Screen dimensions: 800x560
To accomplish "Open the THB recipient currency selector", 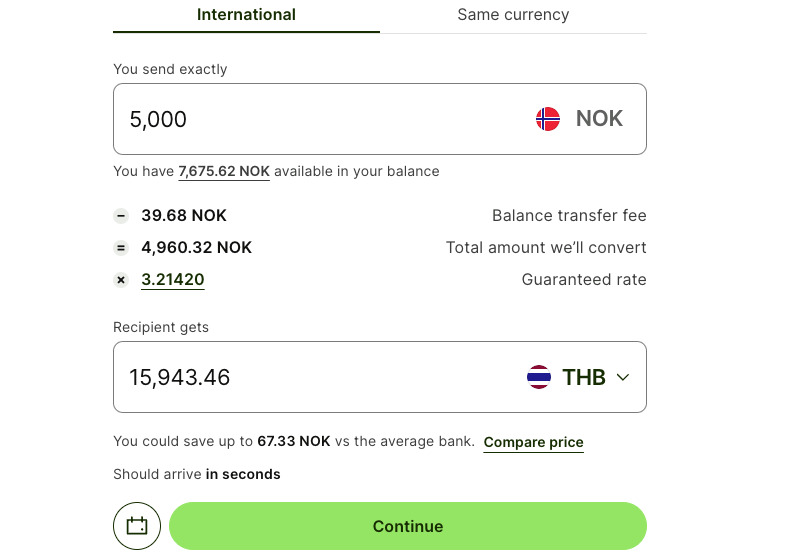I will click(578, 377).
